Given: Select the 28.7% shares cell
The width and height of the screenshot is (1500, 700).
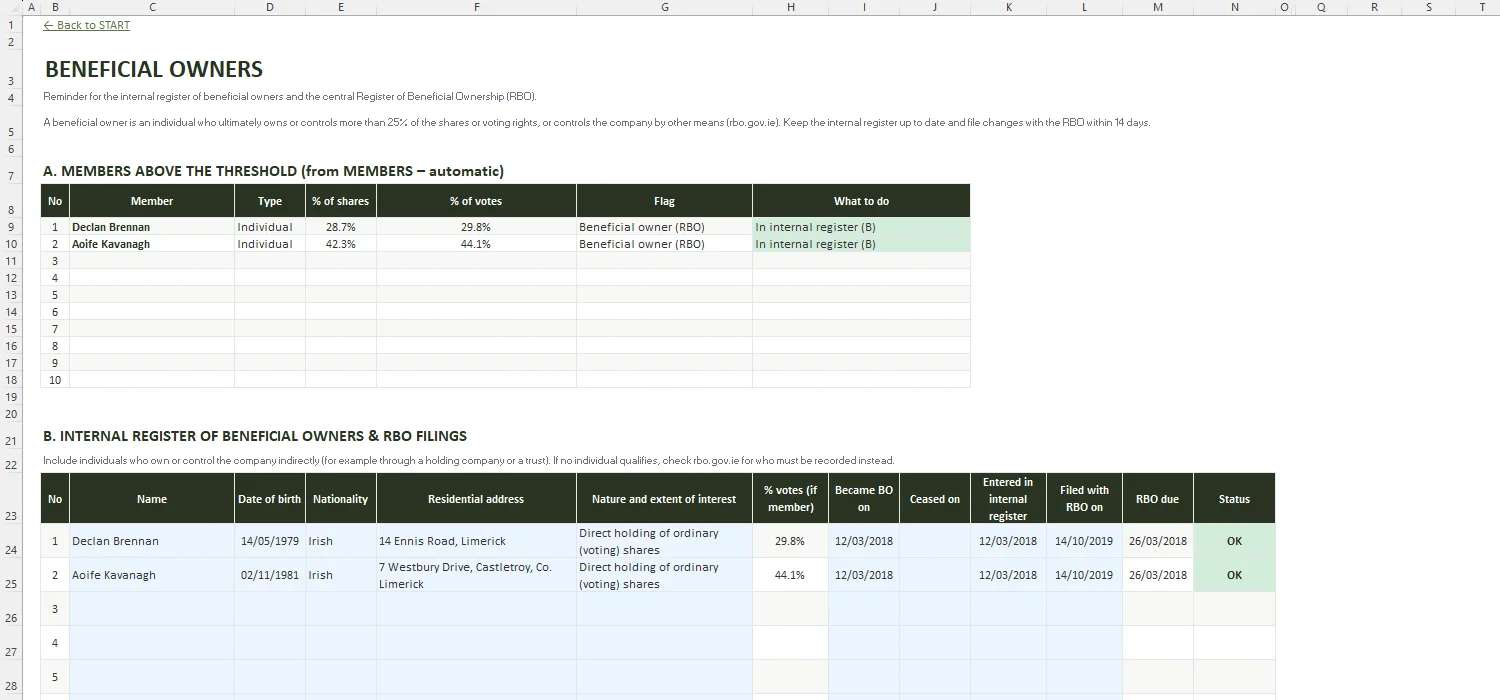Looking at the screenshot, I should pos(340,227).
